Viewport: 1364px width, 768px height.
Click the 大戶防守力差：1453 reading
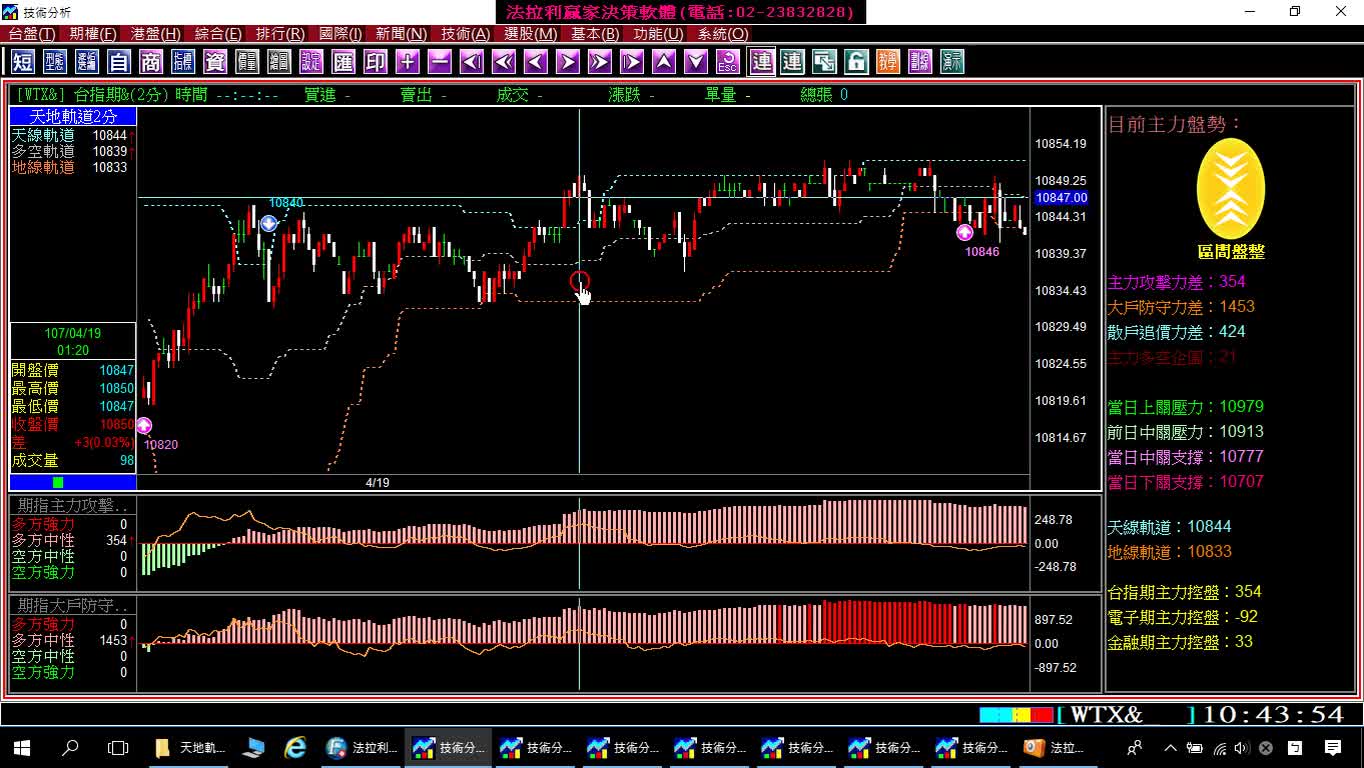pyautogui.click(x=1181, y=307)
